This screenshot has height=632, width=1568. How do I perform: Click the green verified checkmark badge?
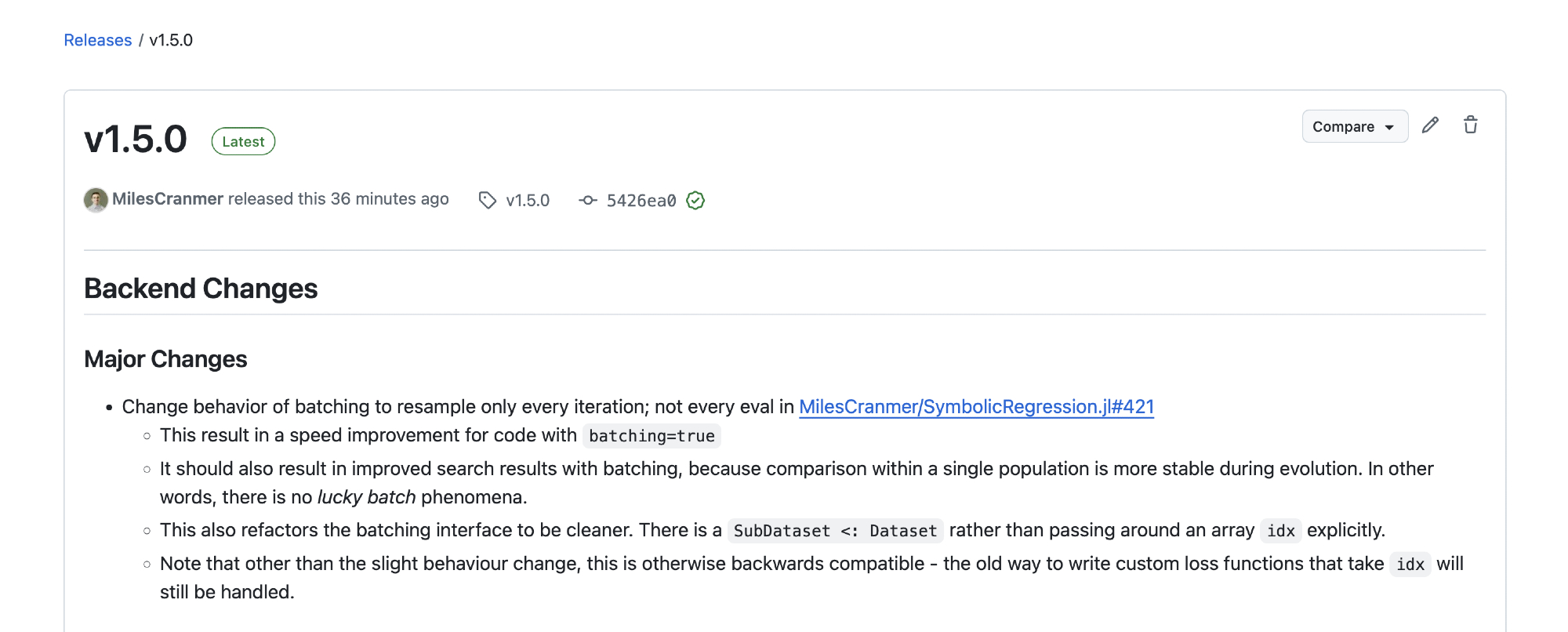[x=695, y=201]
